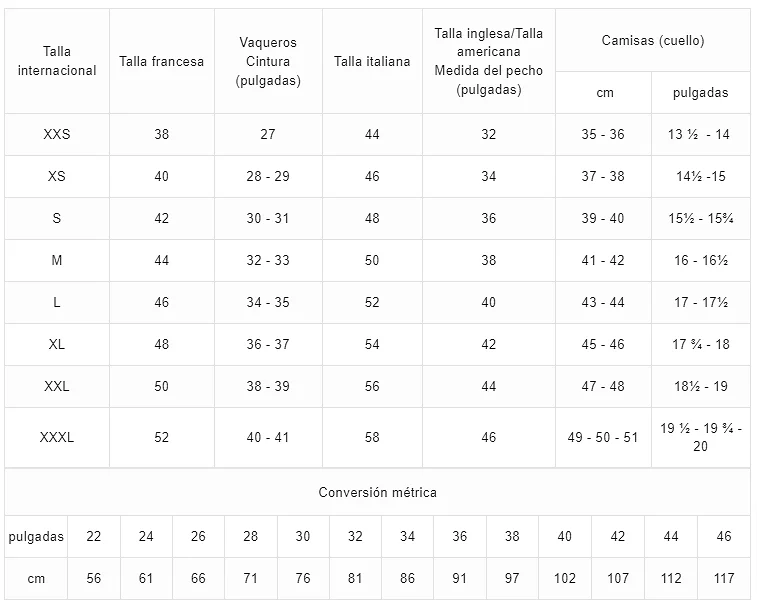The width and height of the screenshot is (757, 608).
Task: Select the Conversión métrica section heading
Action: [x=378, y=492]
